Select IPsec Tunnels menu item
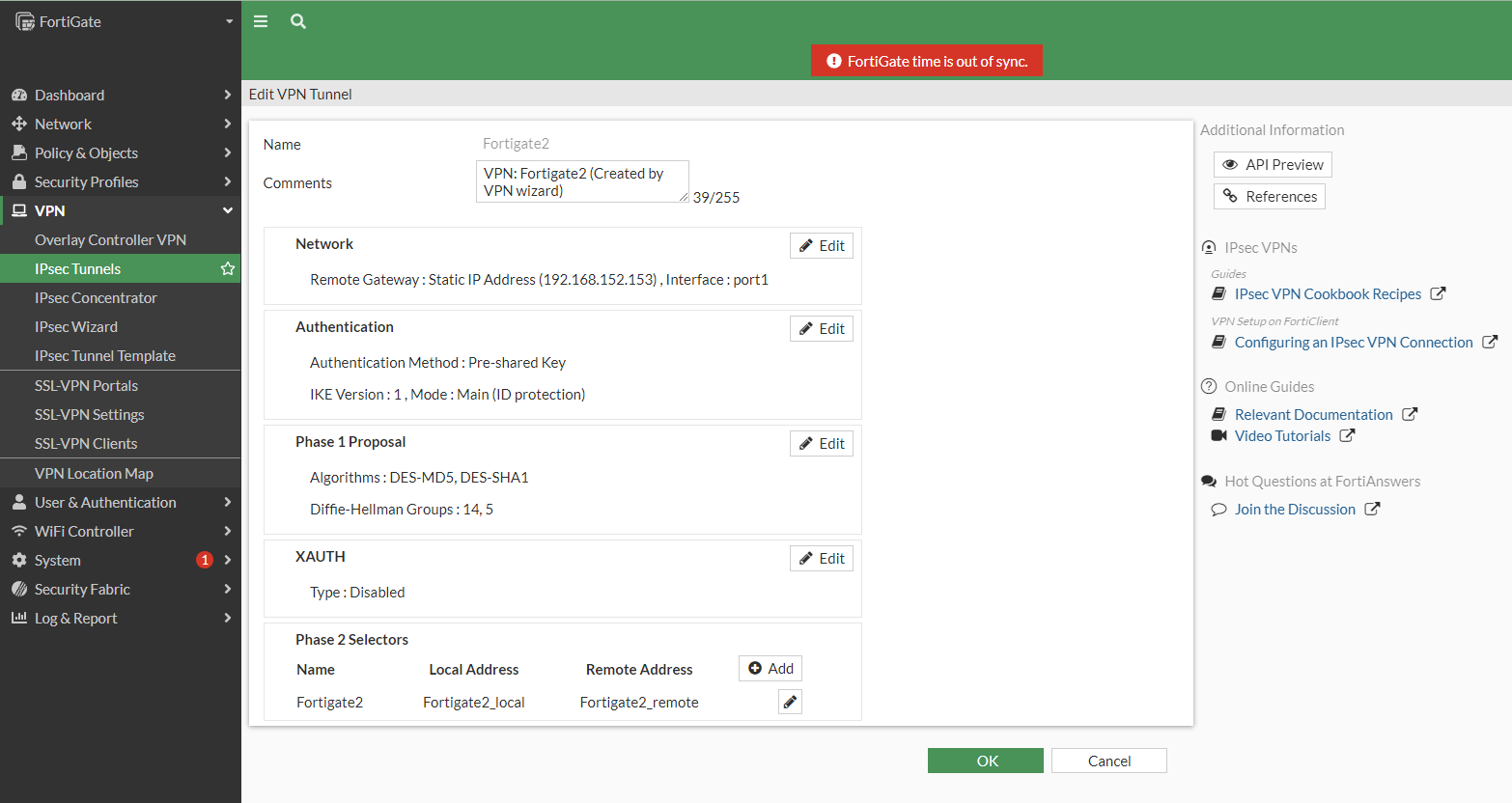The height and width of the screenshot is (803, 1512). coord(121,268)
